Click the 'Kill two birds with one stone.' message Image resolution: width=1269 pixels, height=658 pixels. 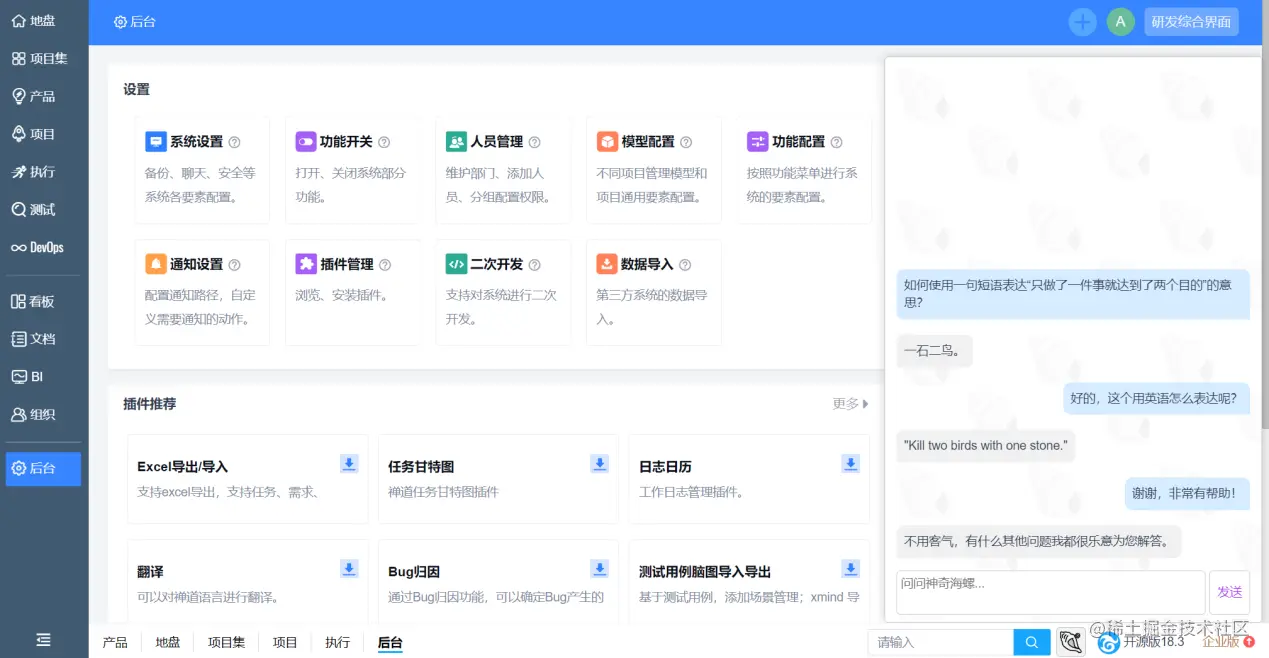[986, 446]
